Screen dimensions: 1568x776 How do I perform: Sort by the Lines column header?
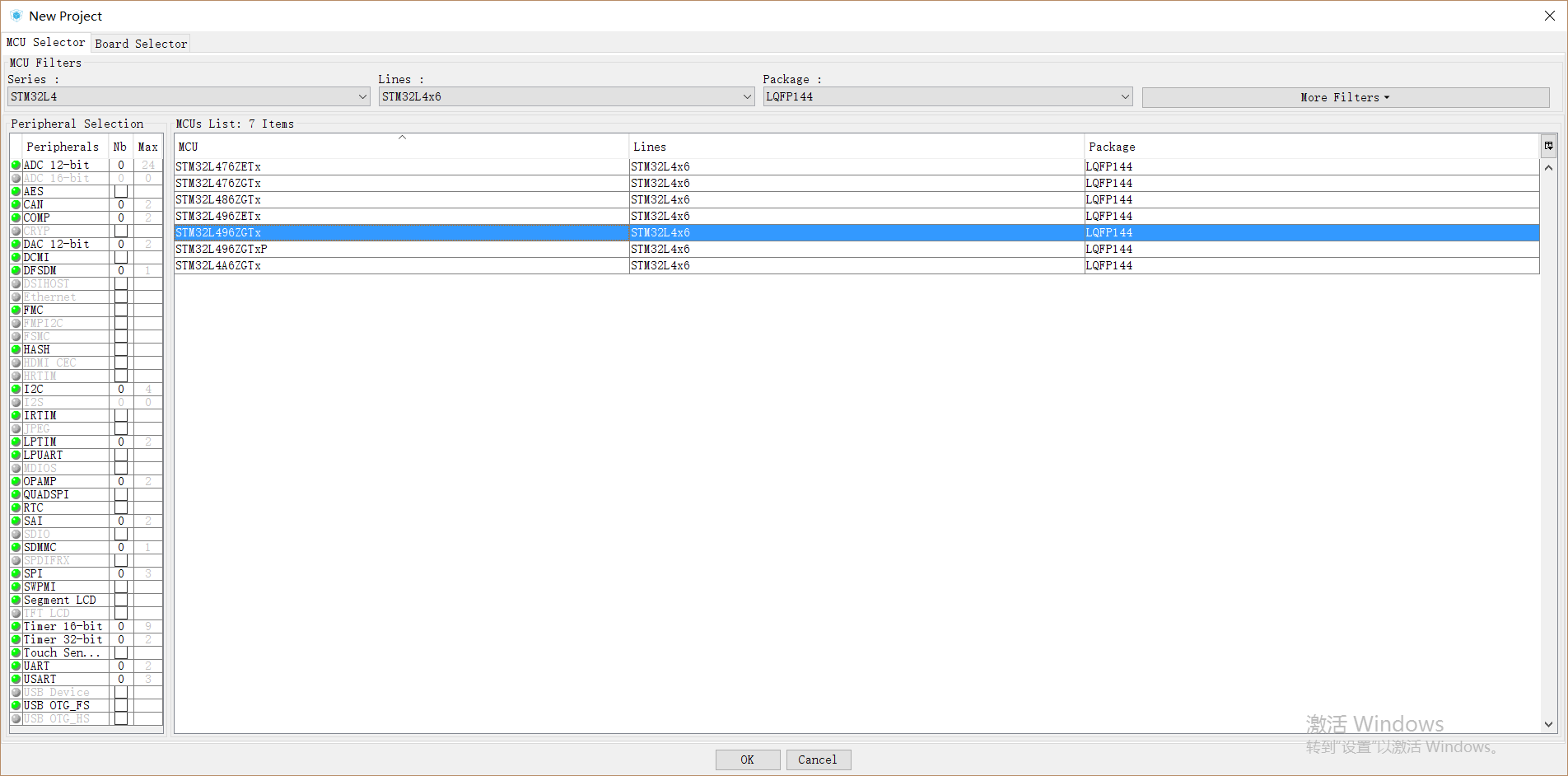pyautogui.click(x=856, y=147)
